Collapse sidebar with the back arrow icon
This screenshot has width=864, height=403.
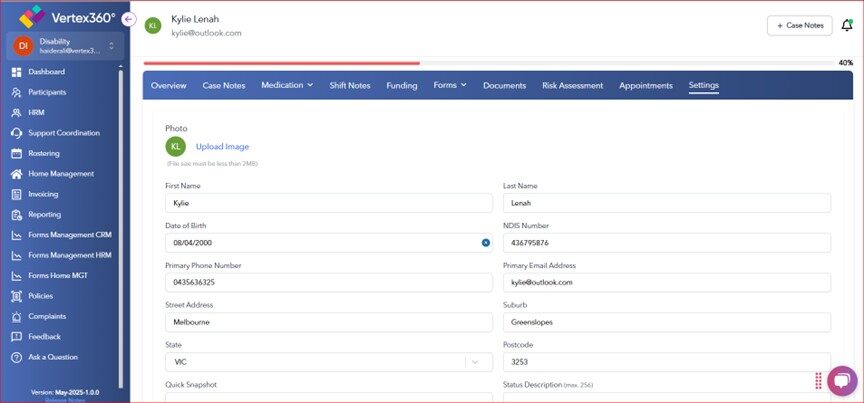(128, 20)
